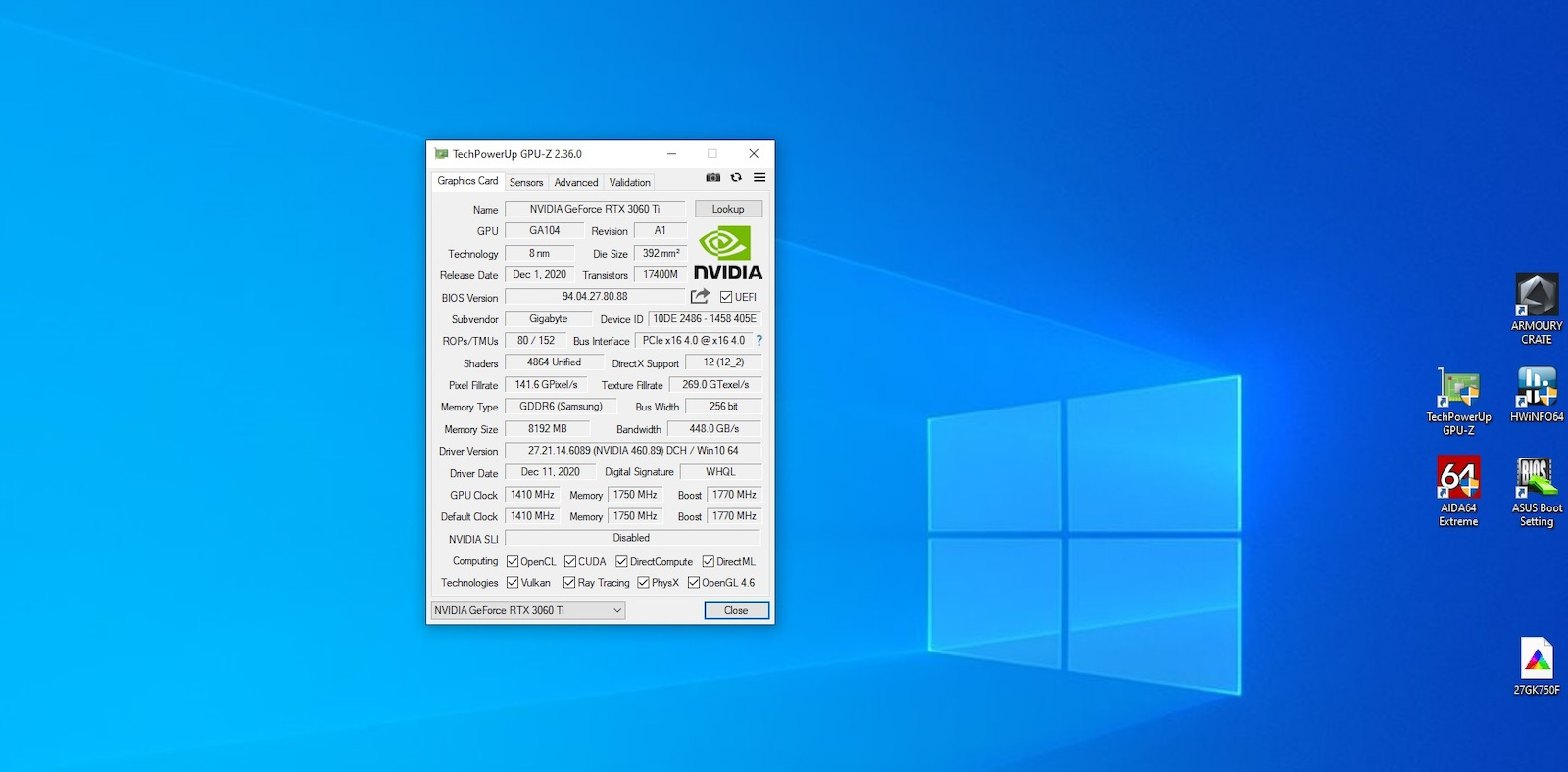
Task: Open ARMOURY CRATE desktop shortcut
Action: (x=1537, y=310)
